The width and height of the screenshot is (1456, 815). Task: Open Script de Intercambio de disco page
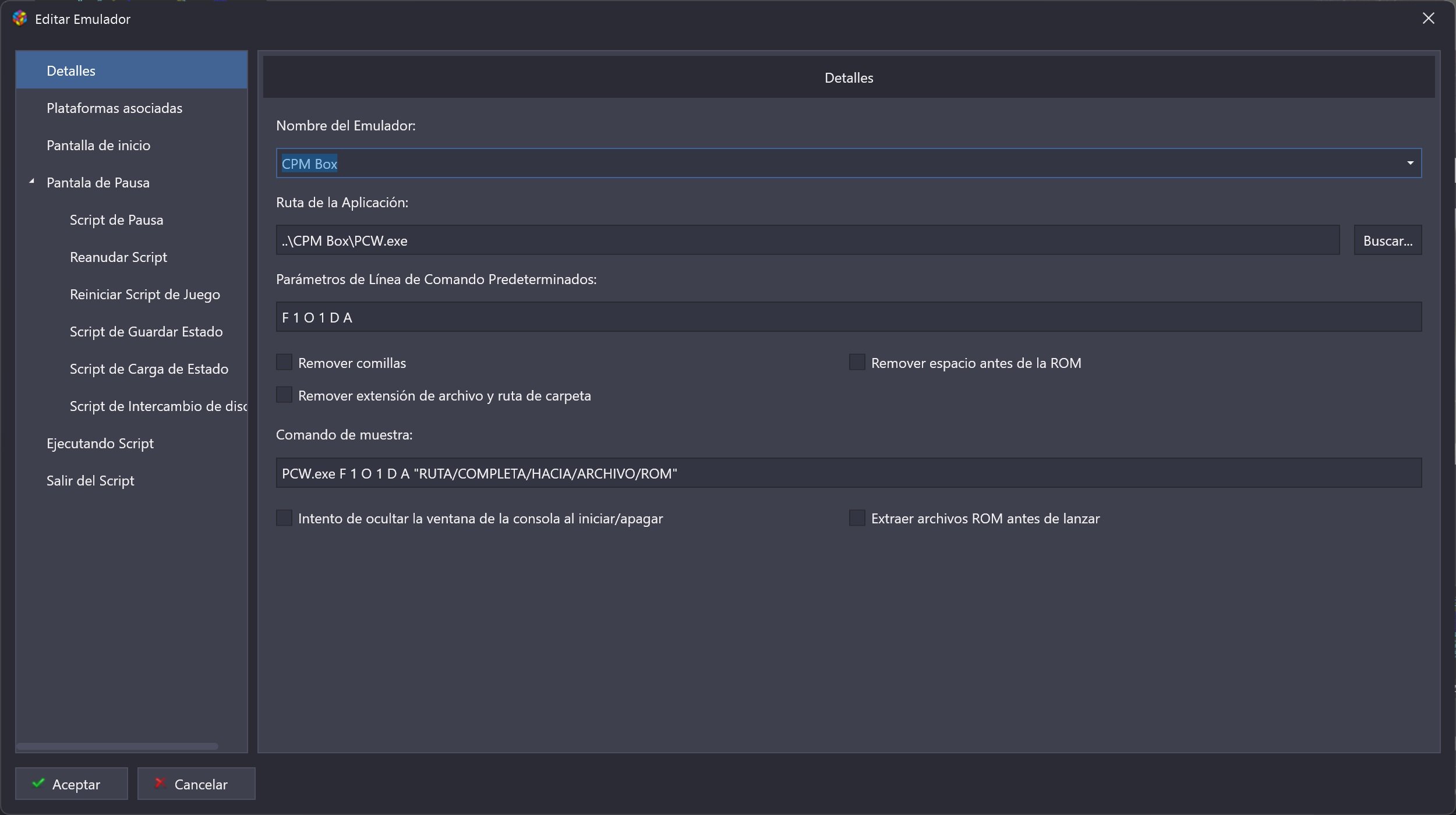[158, 406]
